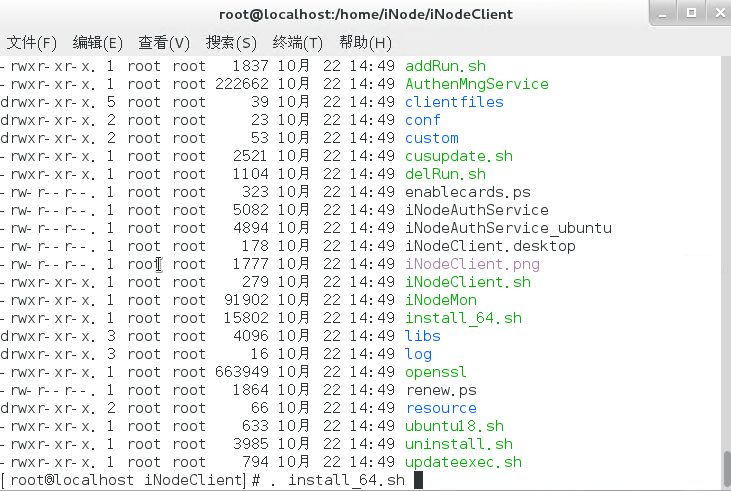Click the file size 3985
The width and height of the screenshot is (731, 491).
click(251, 444)
